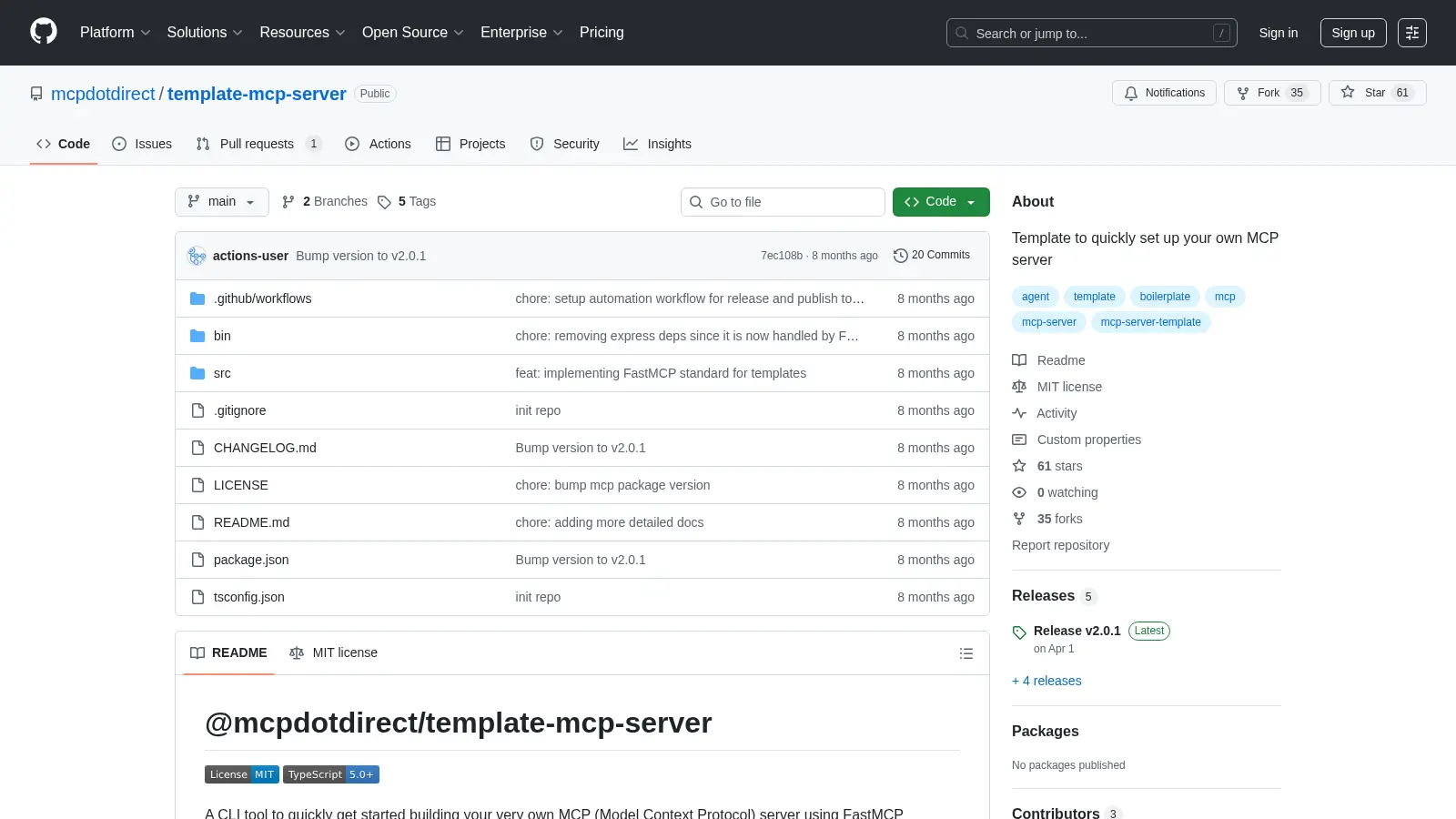1456x819 pixels.
Task: Open the + 4 releases link
Action: (x=1046, y=681)
